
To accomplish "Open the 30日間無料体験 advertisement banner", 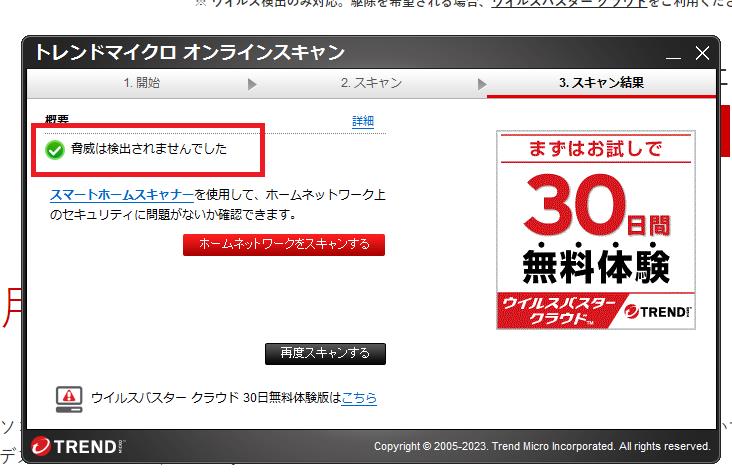I will [596, 230].
